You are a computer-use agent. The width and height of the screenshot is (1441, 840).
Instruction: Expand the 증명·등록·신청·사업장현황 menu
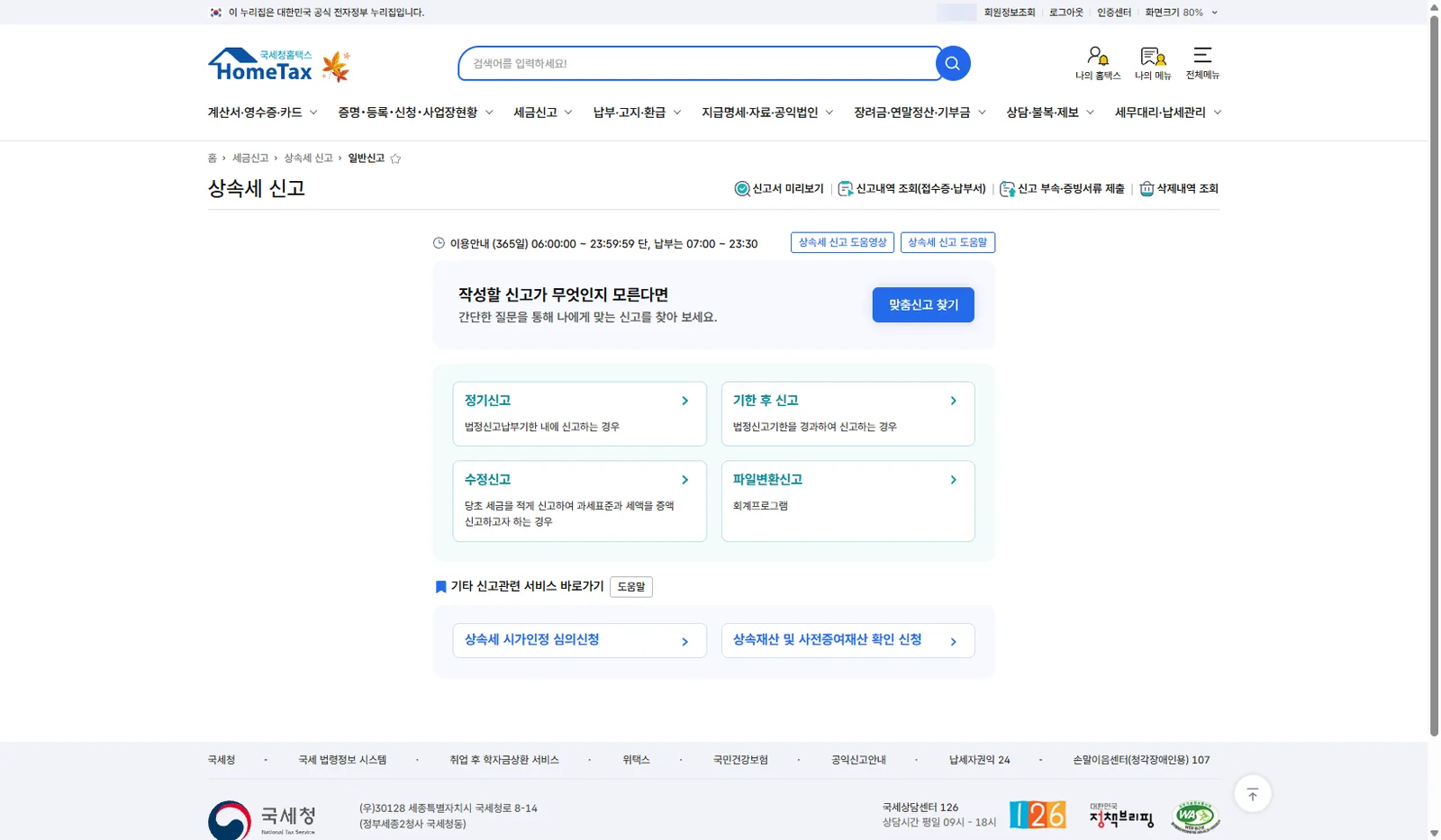[x=415, y=113]
